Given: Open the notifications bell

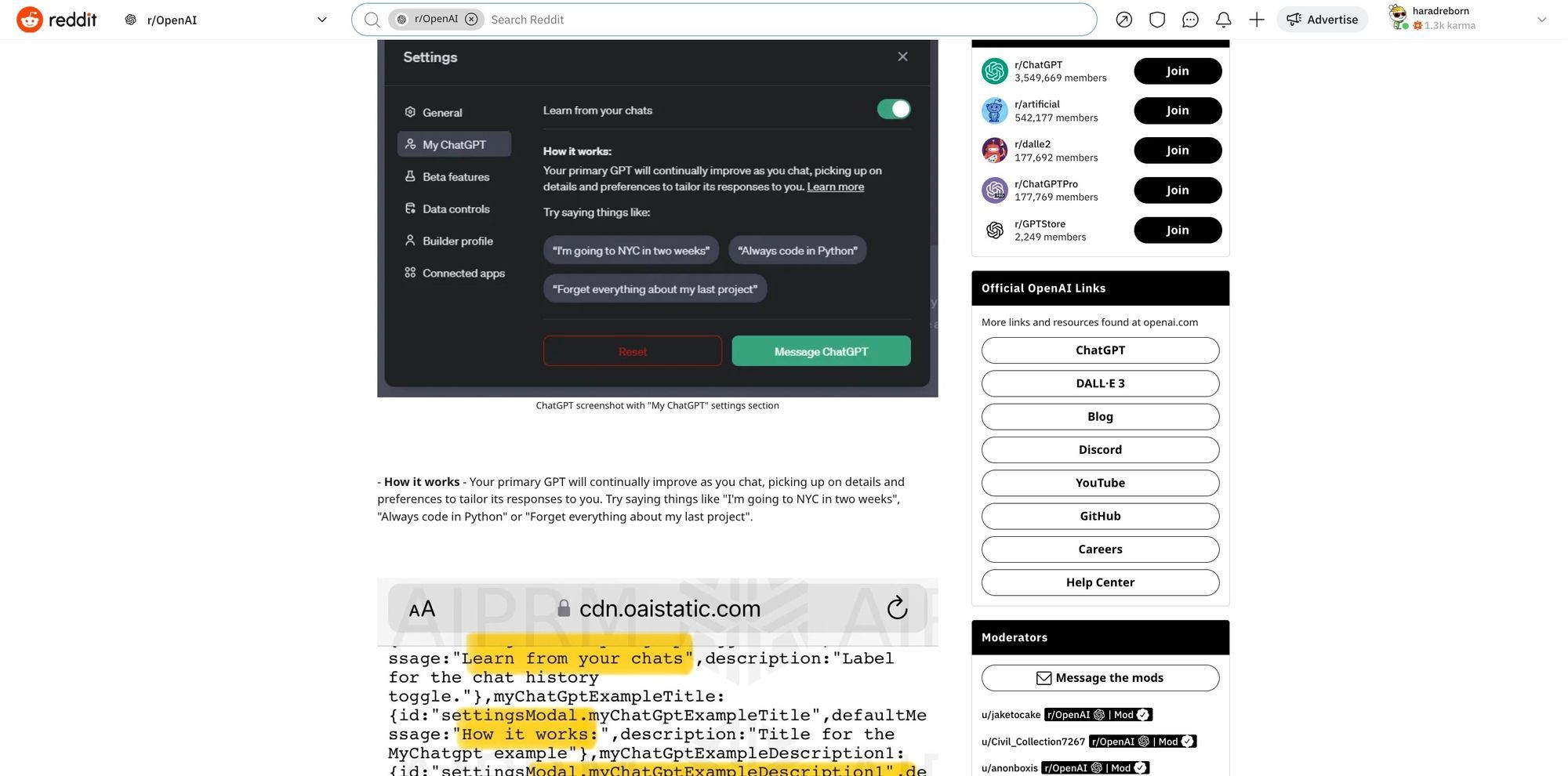Looking at the screenshot, I should coord(1222,19).
